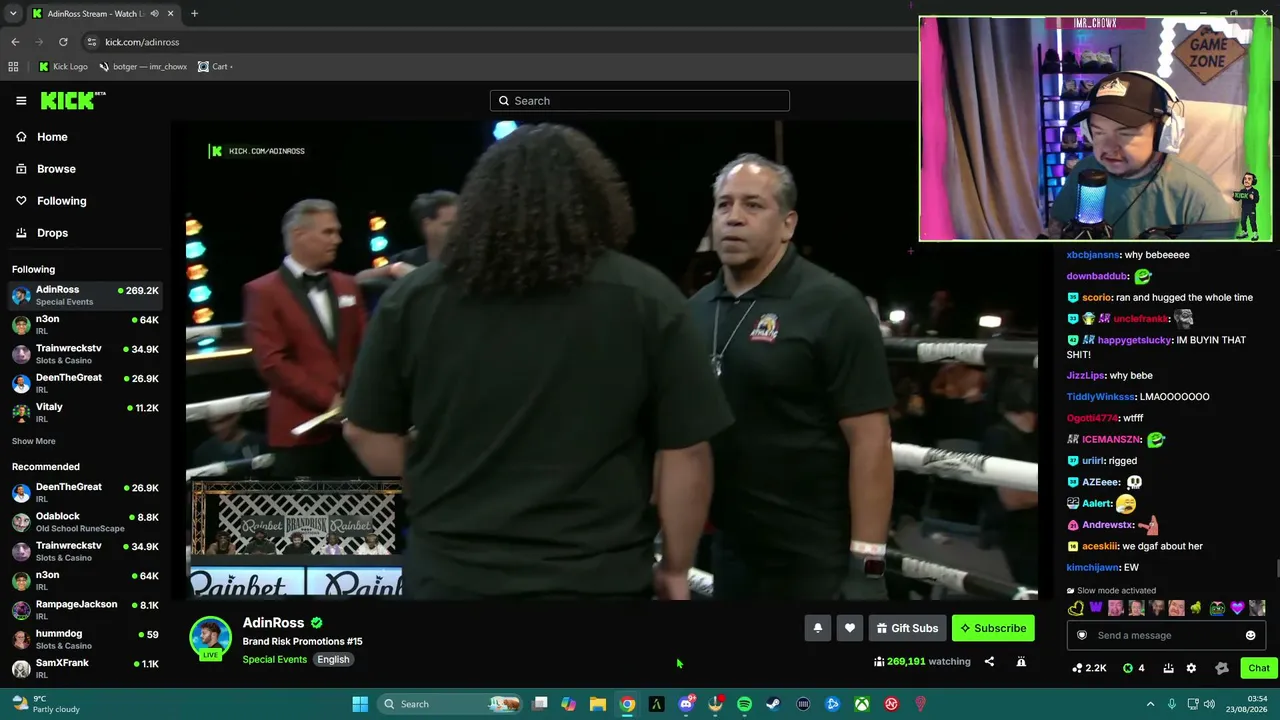
Task: Report the stream with the siren icon
Action: tap(1021, 661)
